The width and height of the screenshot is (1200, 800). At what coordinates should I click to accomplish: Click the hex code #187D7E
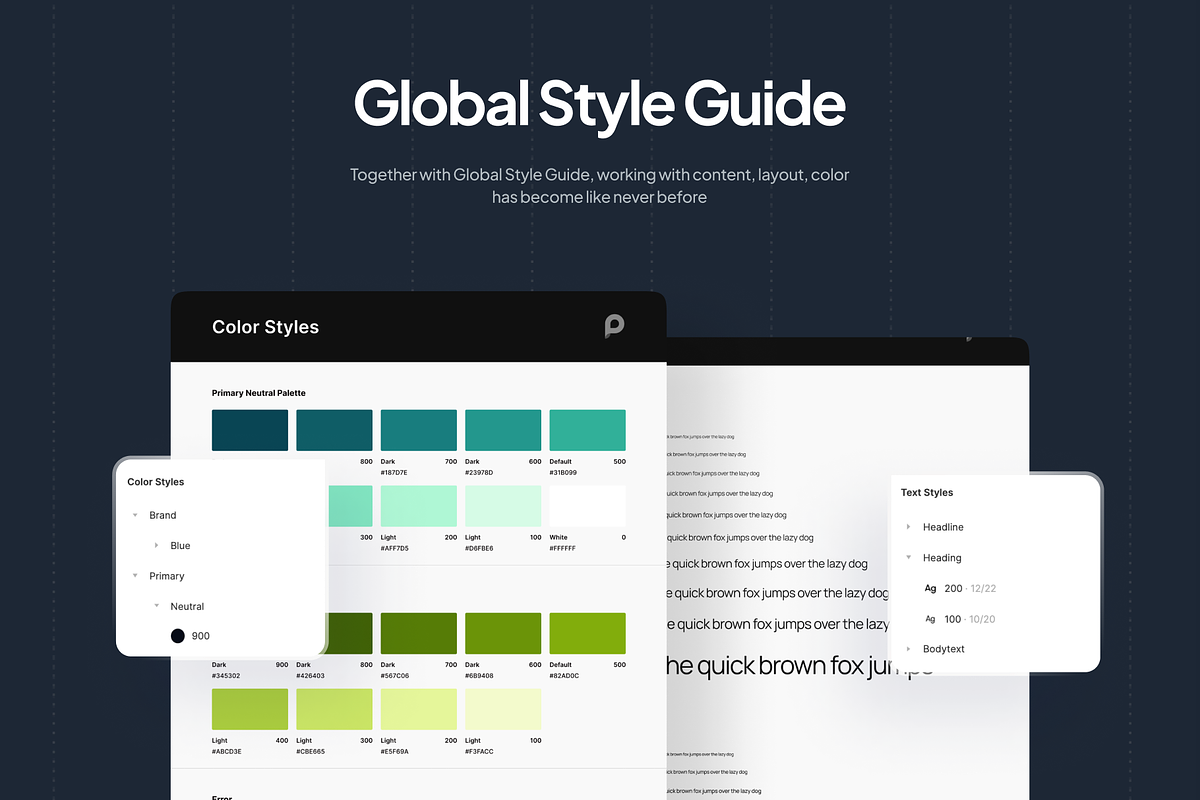pos(394,472)
